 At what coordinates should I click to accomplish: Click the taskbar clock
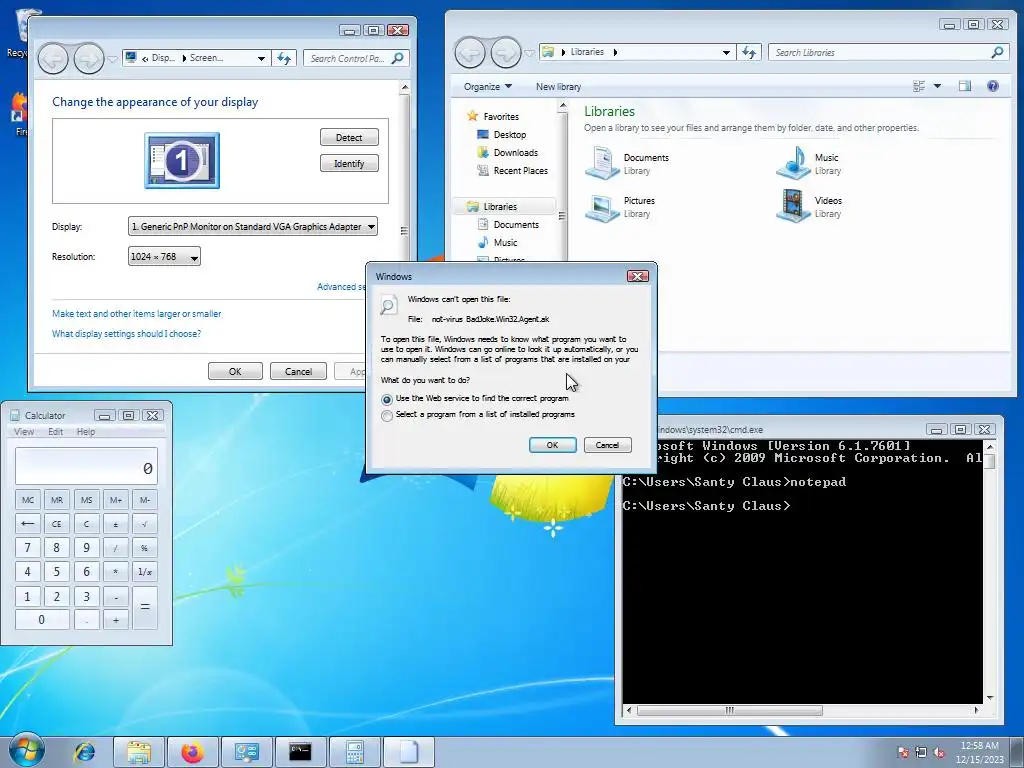[979, 752]
